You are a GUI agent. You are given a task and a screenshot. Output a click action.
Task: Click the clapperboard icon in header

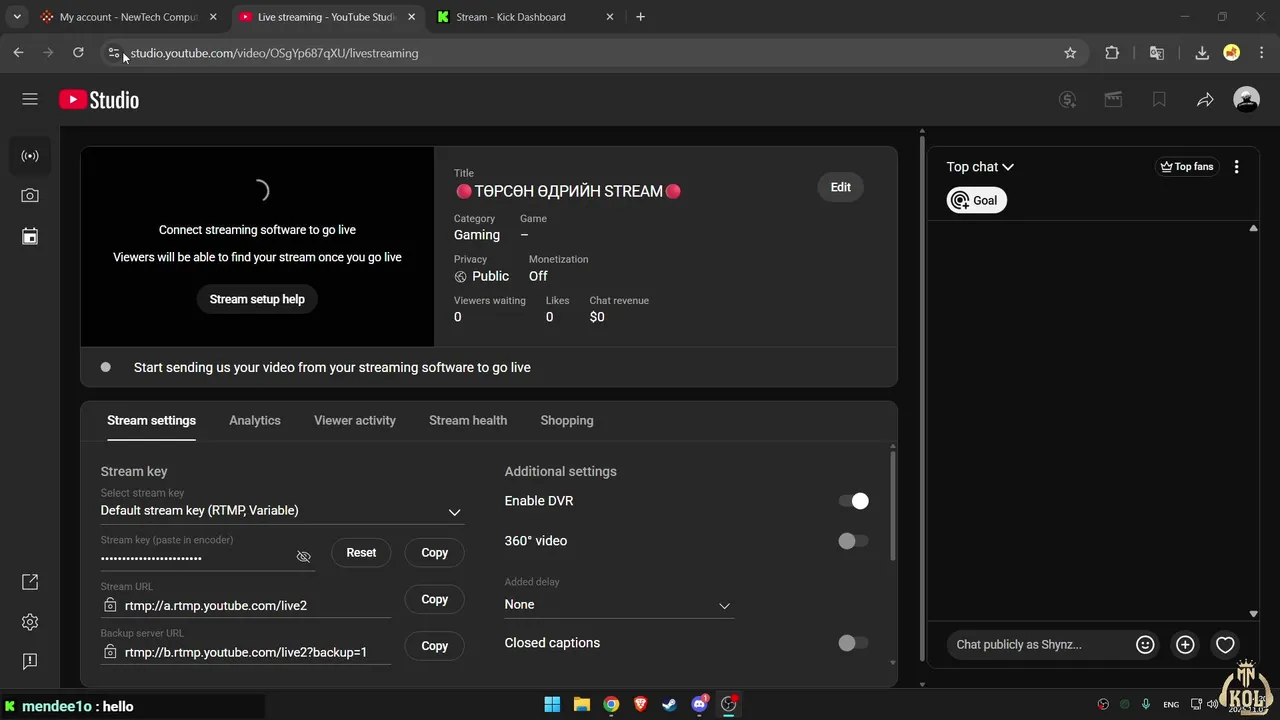[x=1113, y=99]
